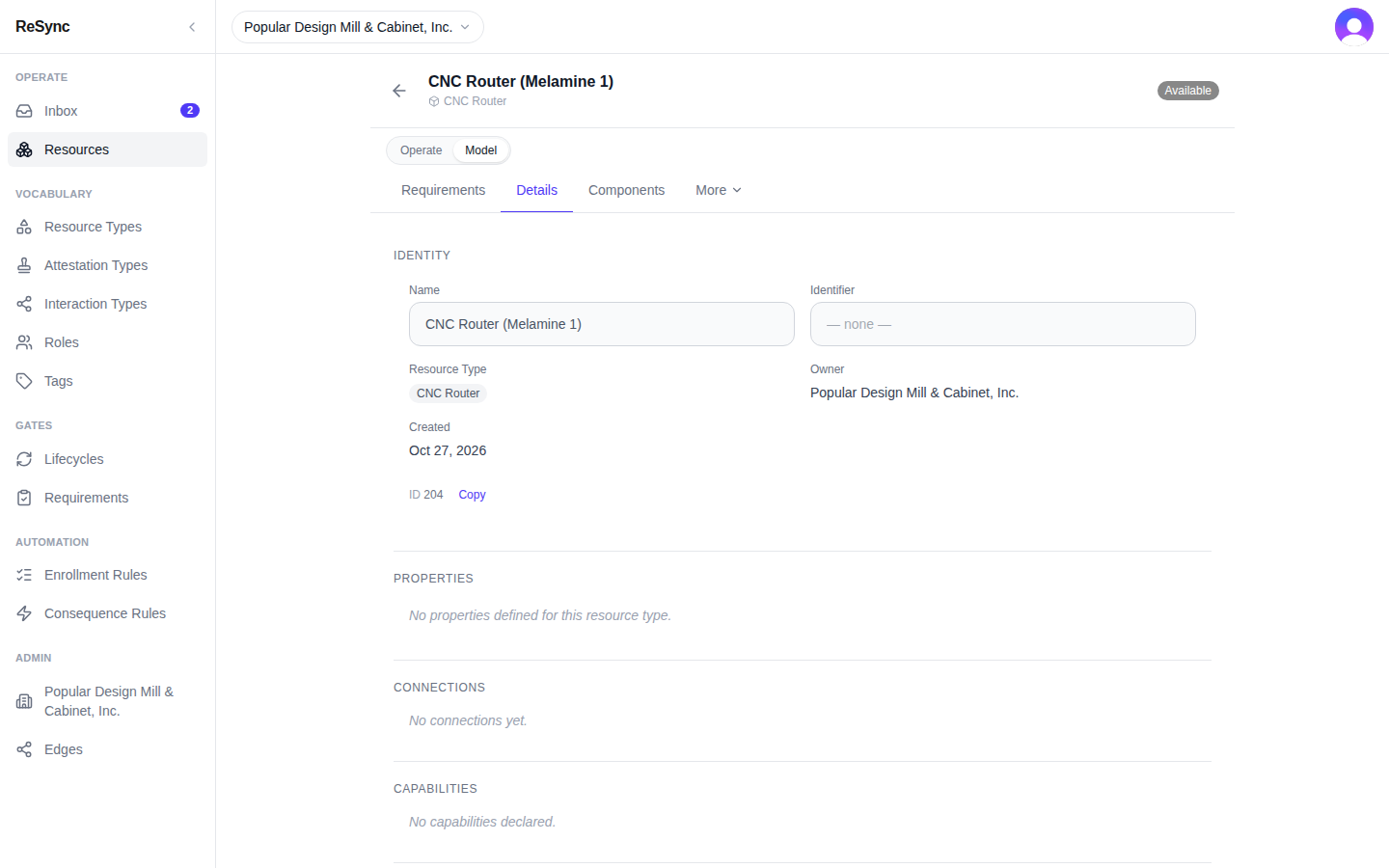
Task: Switch to the Components tab
Action: 626,190
